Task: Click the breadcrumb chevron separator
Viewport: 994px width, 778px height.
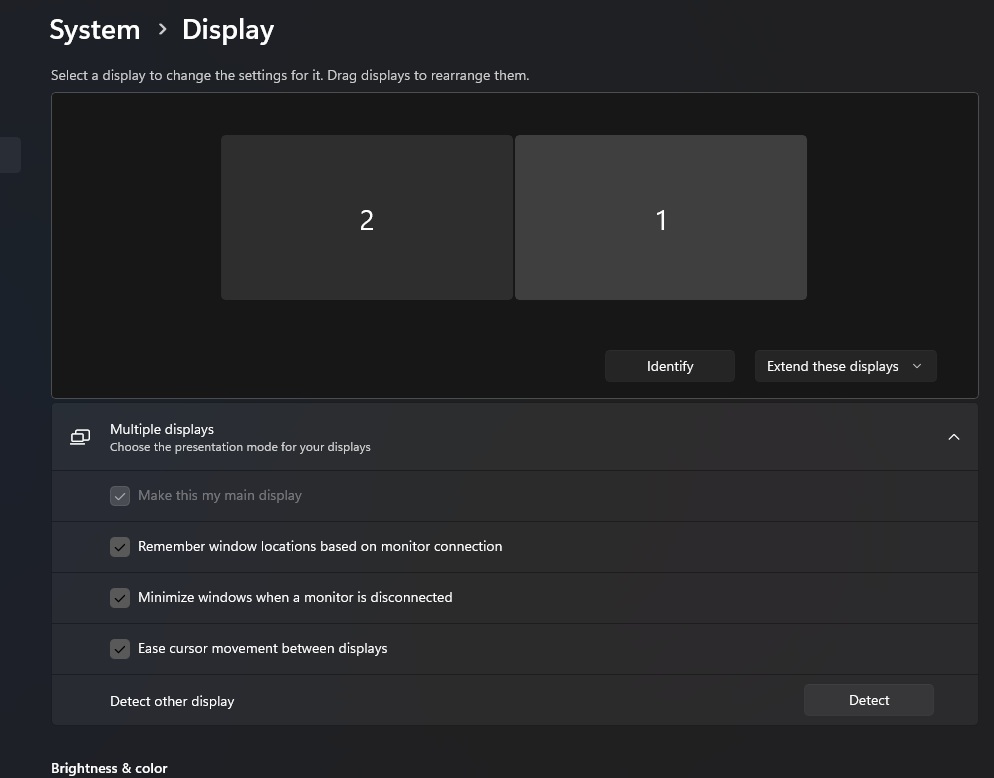Action: click(x=162, y=29)
